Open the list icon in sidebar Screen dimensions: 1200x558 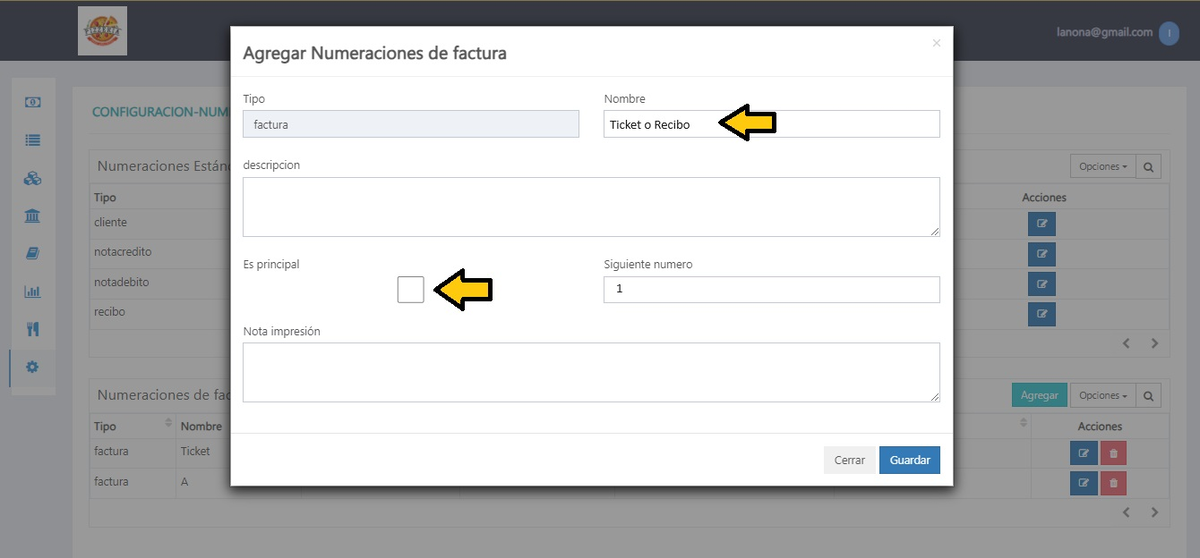[x=32, y=141]
